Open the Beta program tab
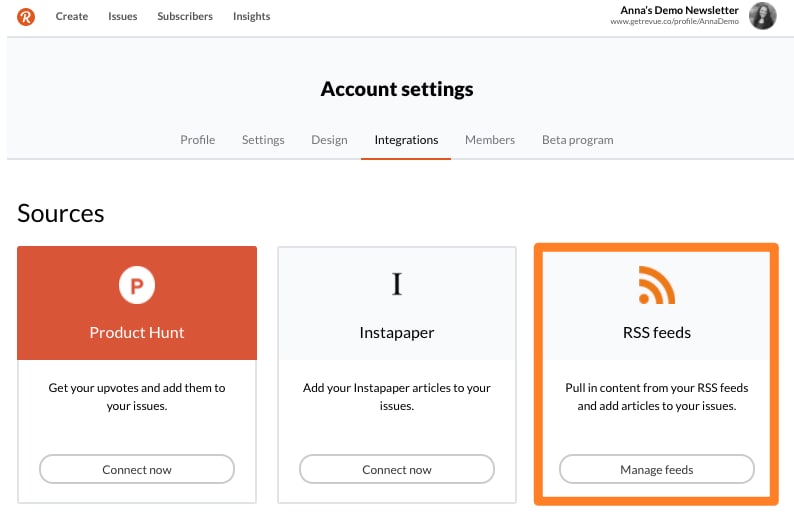This screenshot has width=794, height=517. (x=578, y=140)
